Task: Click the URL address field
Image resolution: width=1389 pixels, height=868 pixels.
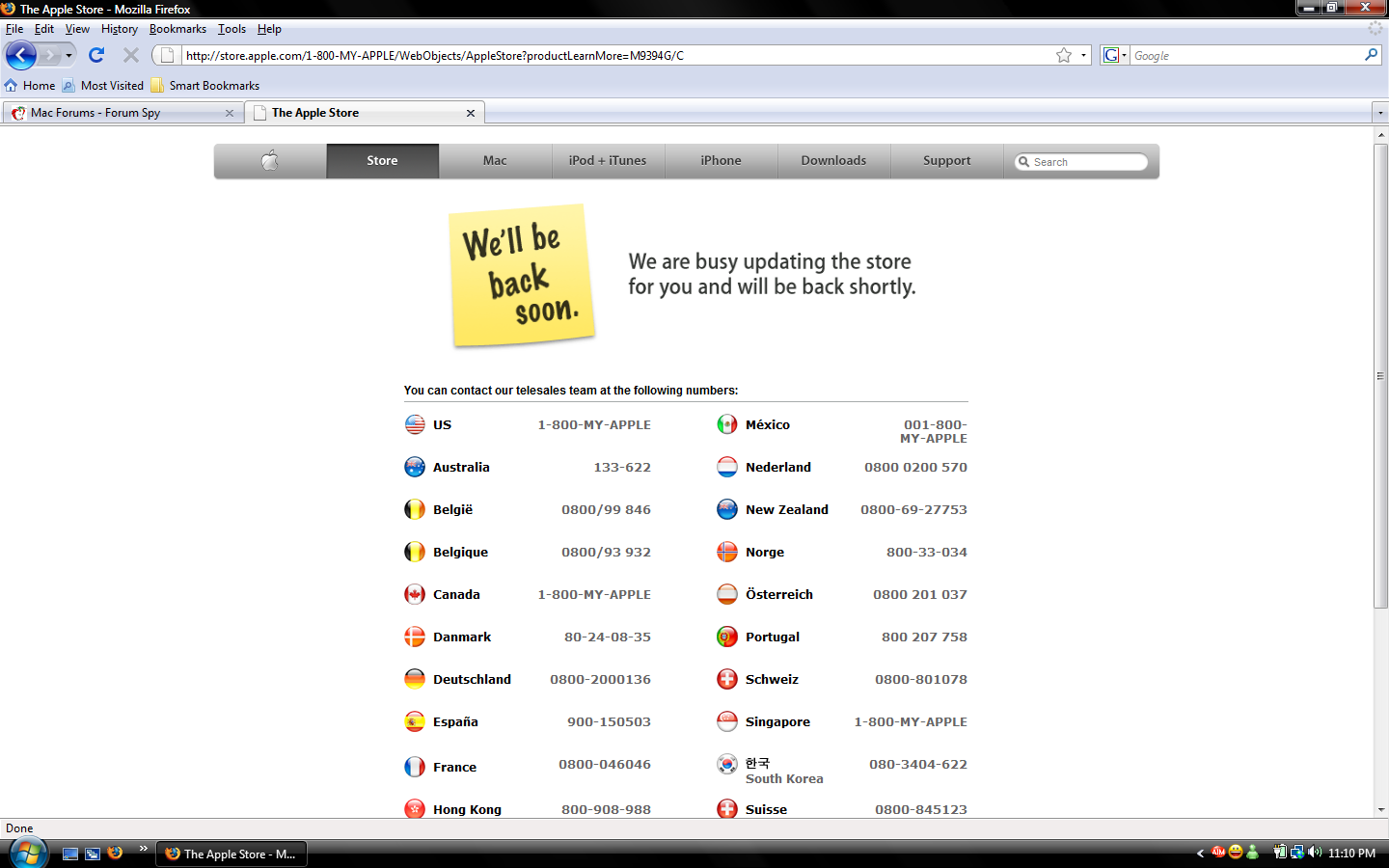Action: [617, 55]
